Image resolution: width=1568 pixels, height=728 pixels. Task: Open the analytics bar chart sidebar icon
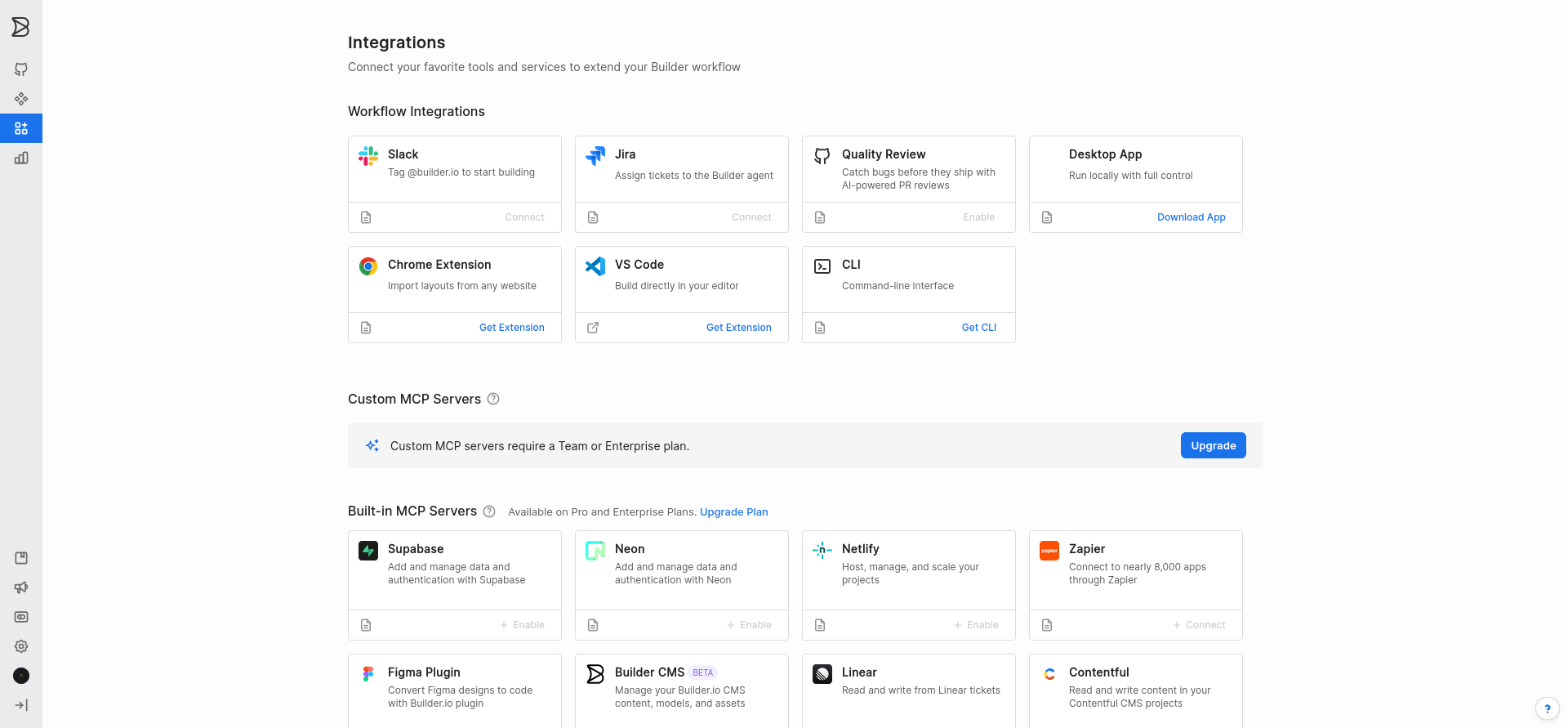point(21,158)
